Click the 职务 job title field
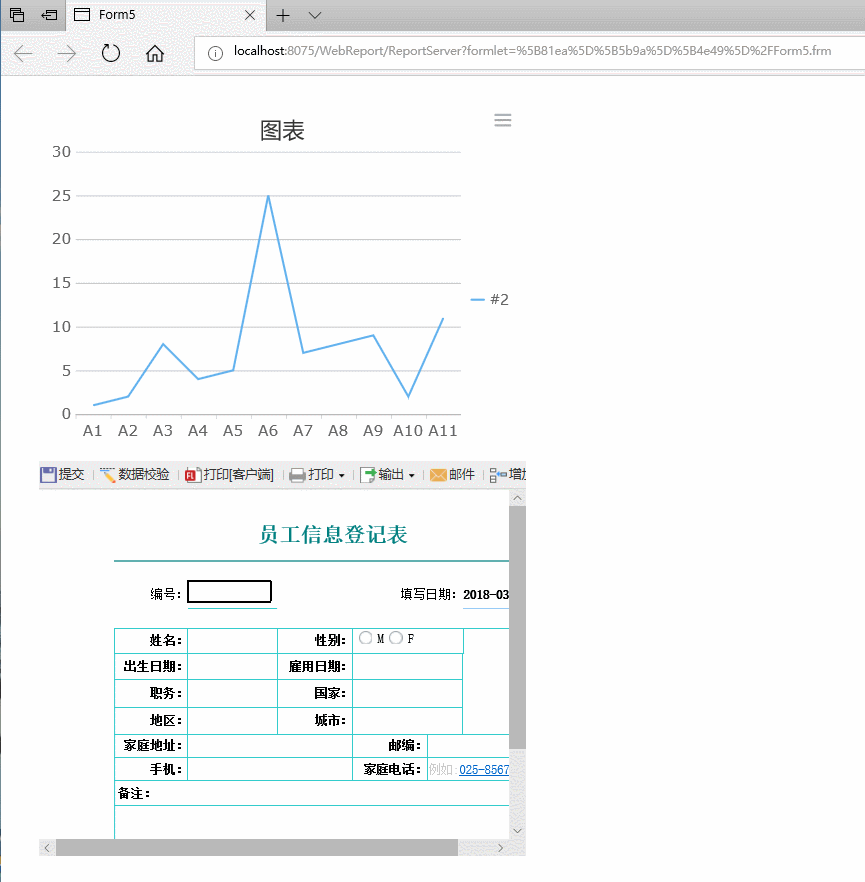865x882 pixels. [232, 693]
